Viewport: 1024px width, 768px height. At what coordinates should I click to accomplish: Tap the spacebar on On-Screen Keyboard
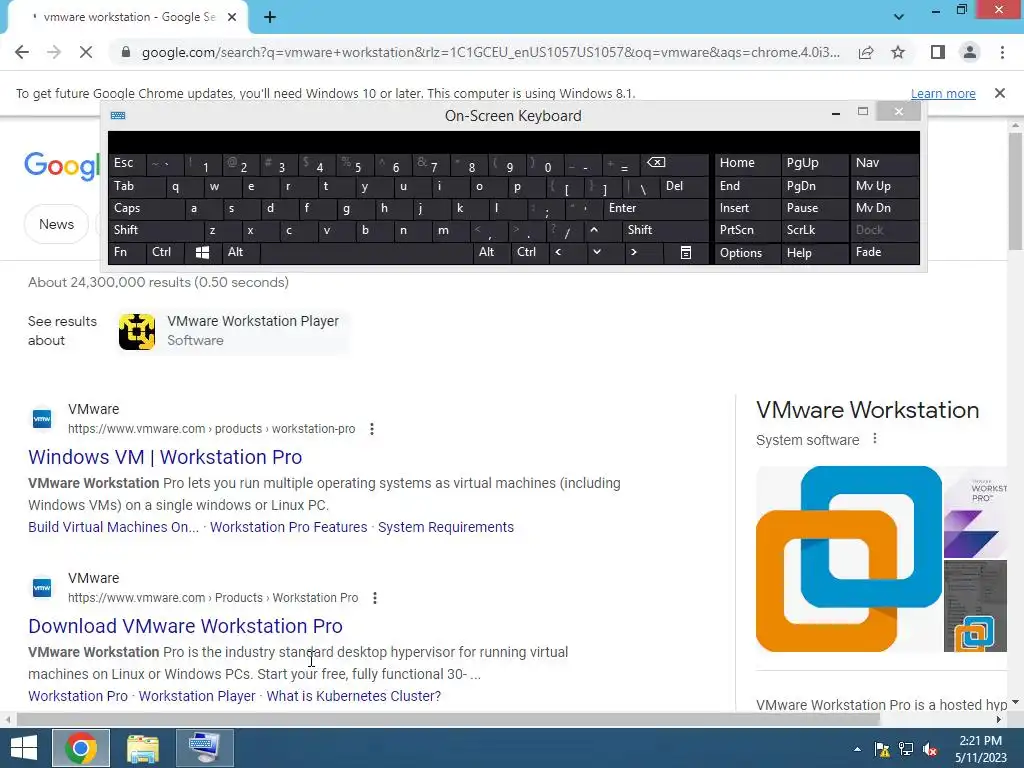[366, 253]
